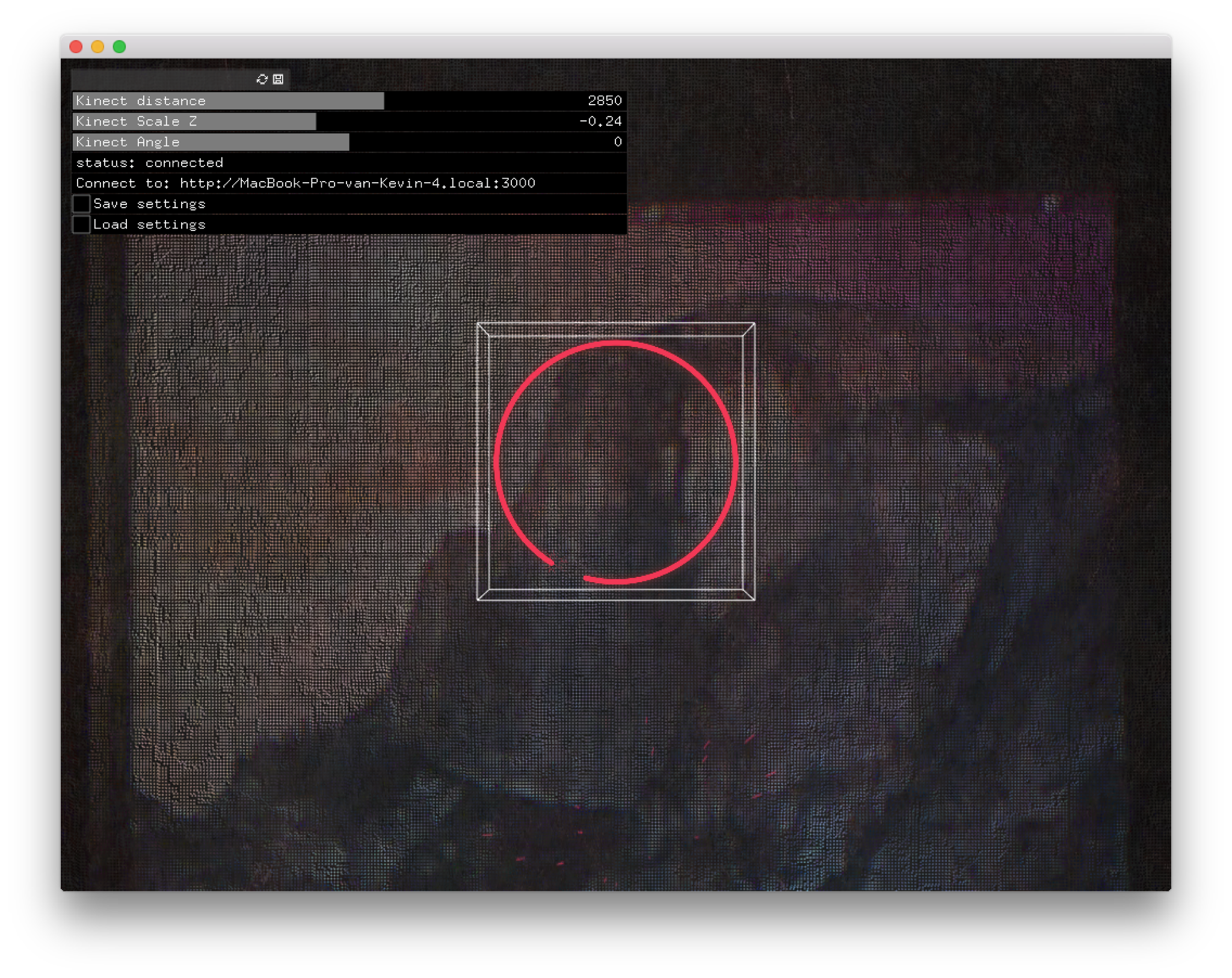This screenshot has height=978, width=1232.
Task: Close the window with red button
Action: (x=76, y=47)
